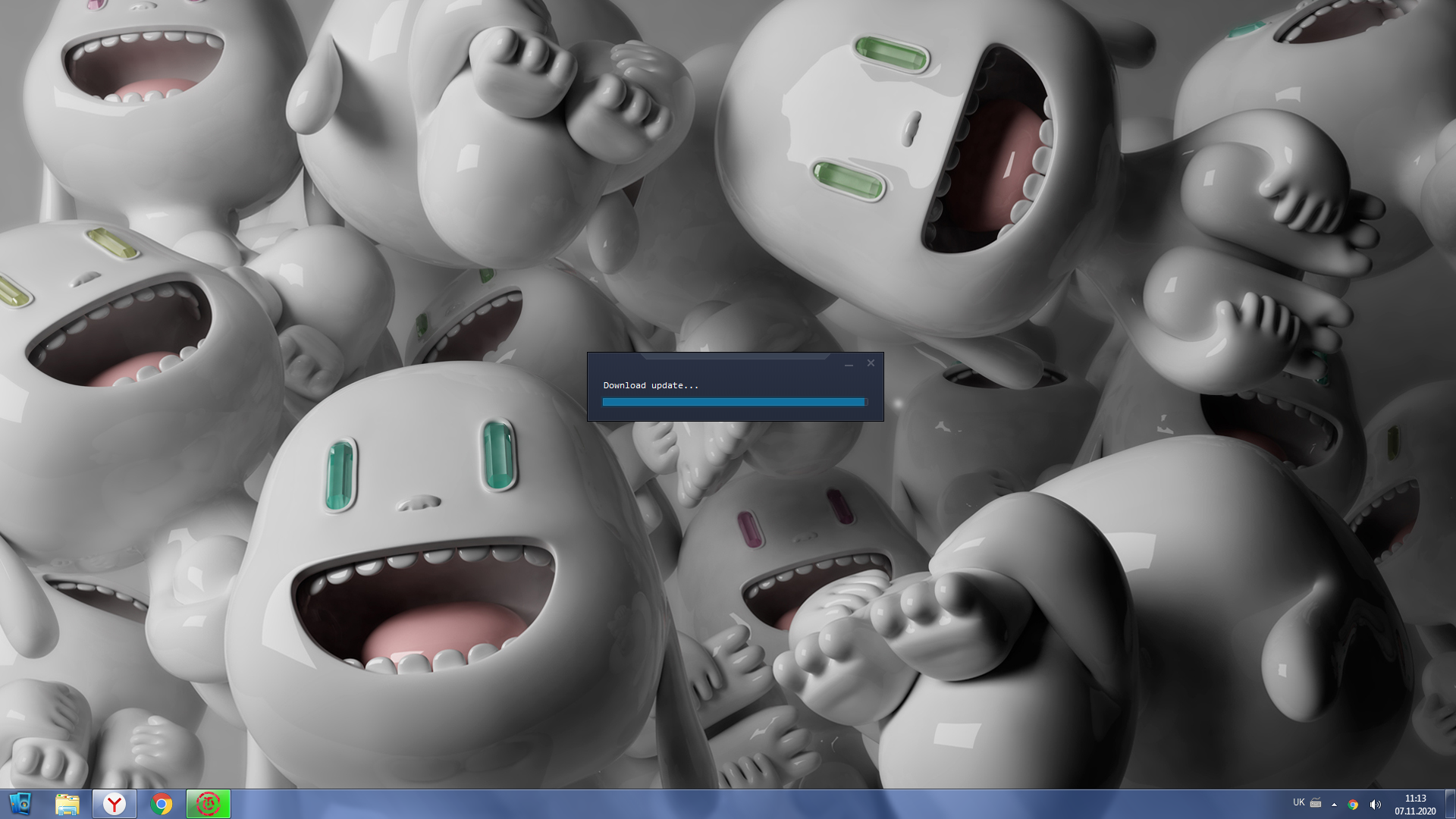Open the Windows Start menu
The width and height of the screenshot is (1456, 819).
click(20, 804)
